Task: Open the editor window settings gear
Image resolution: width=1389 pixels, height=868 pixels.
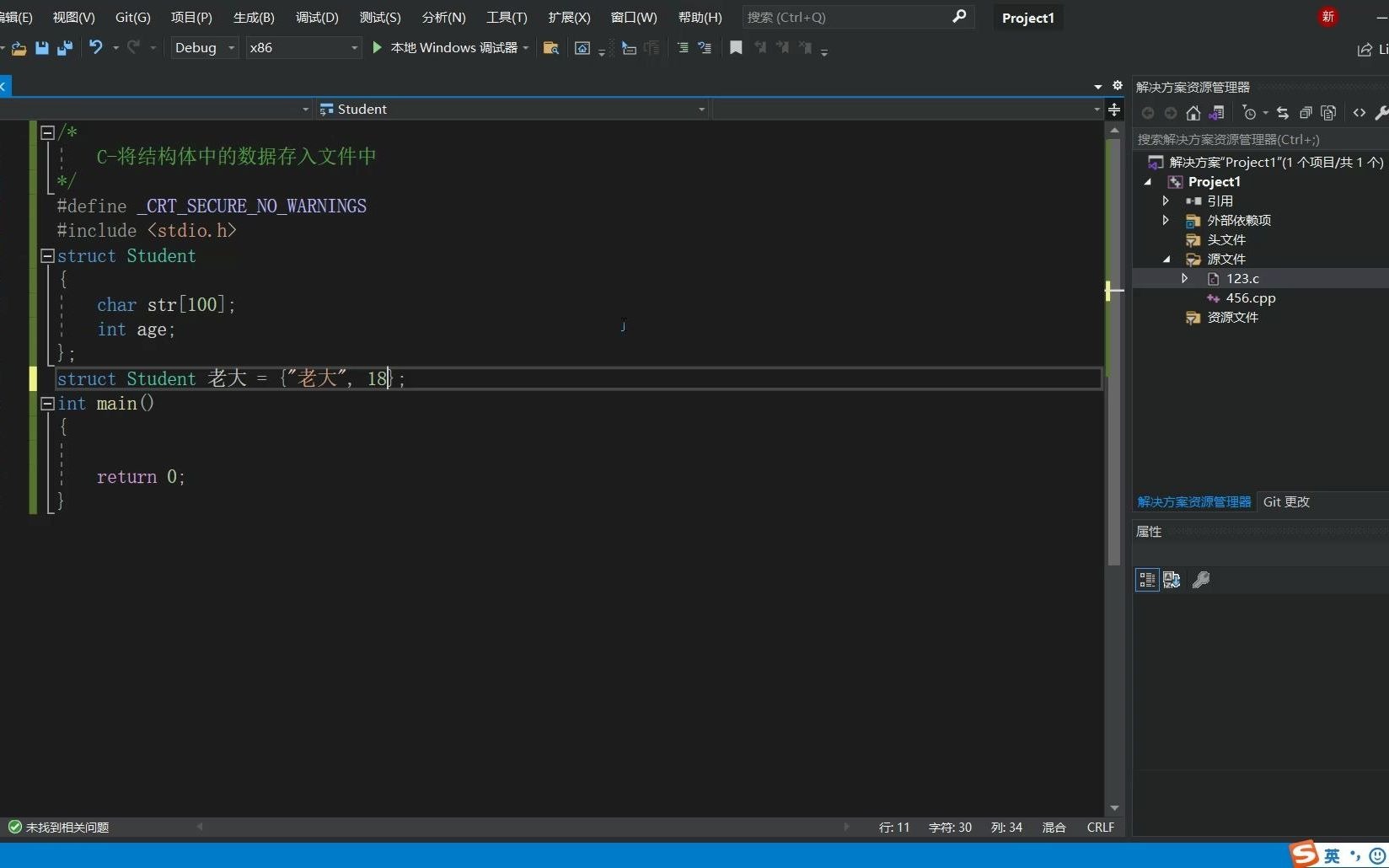Action: [1118, 86]
